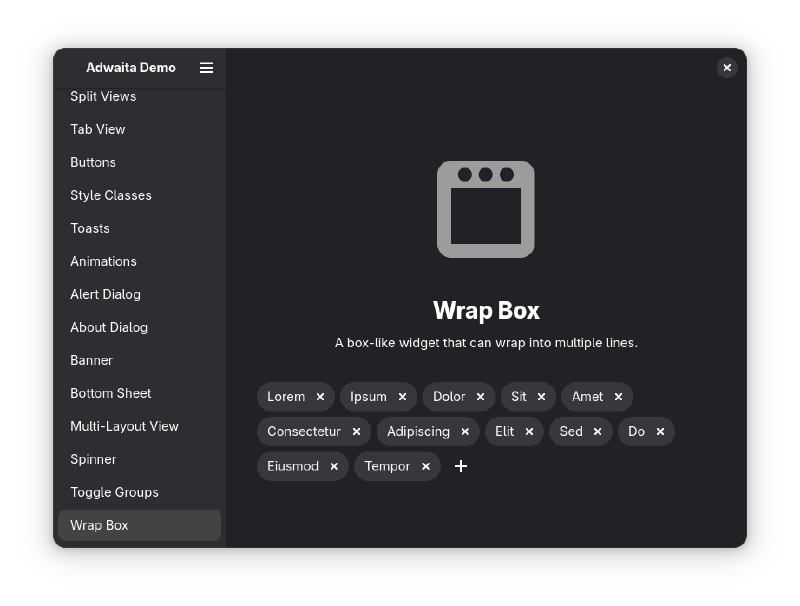
Task: Click the x on Adipiscing tag
Action: [465, 432]
